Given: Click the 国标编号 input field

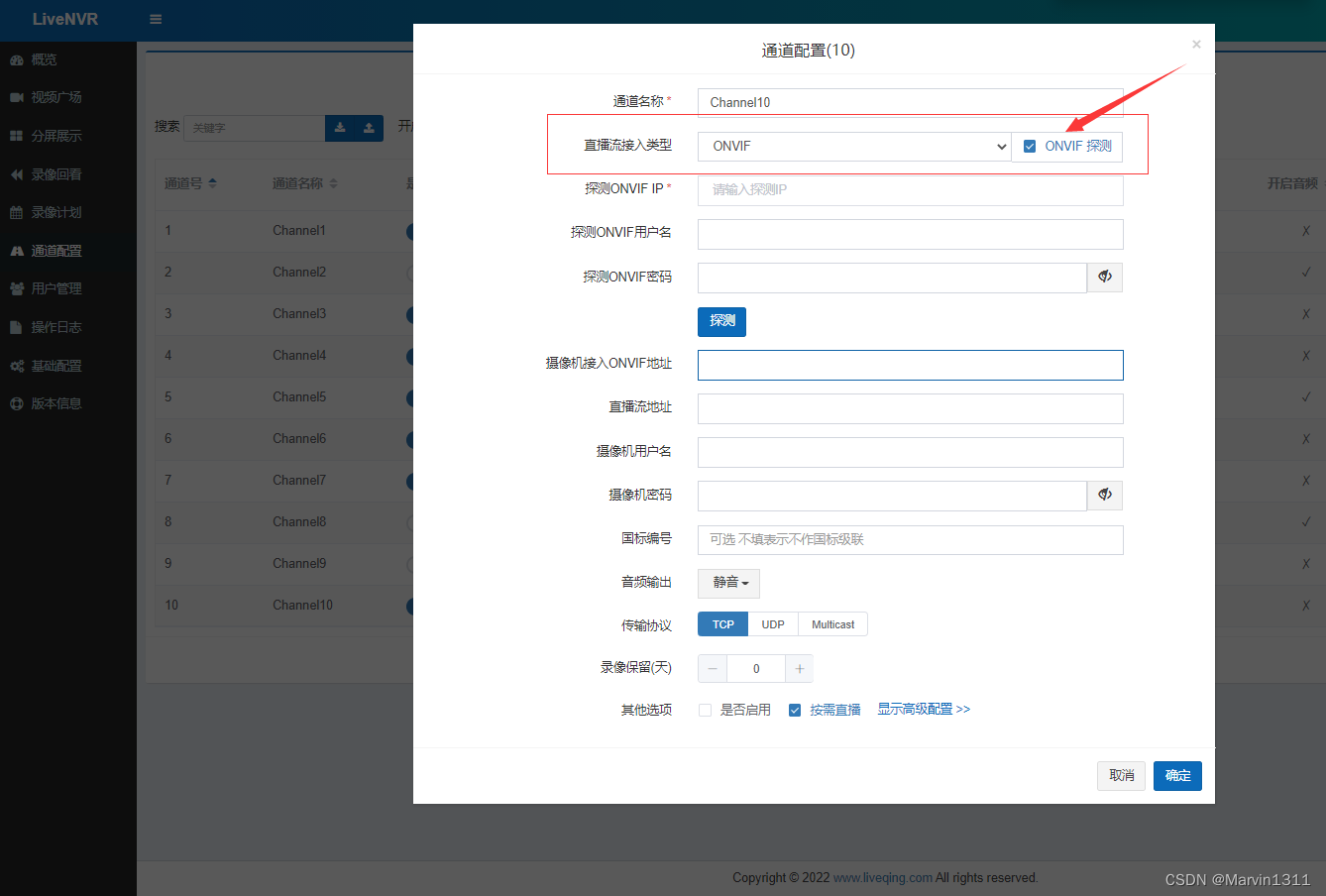Looking at the screenshot, I should tap(910, 539).
